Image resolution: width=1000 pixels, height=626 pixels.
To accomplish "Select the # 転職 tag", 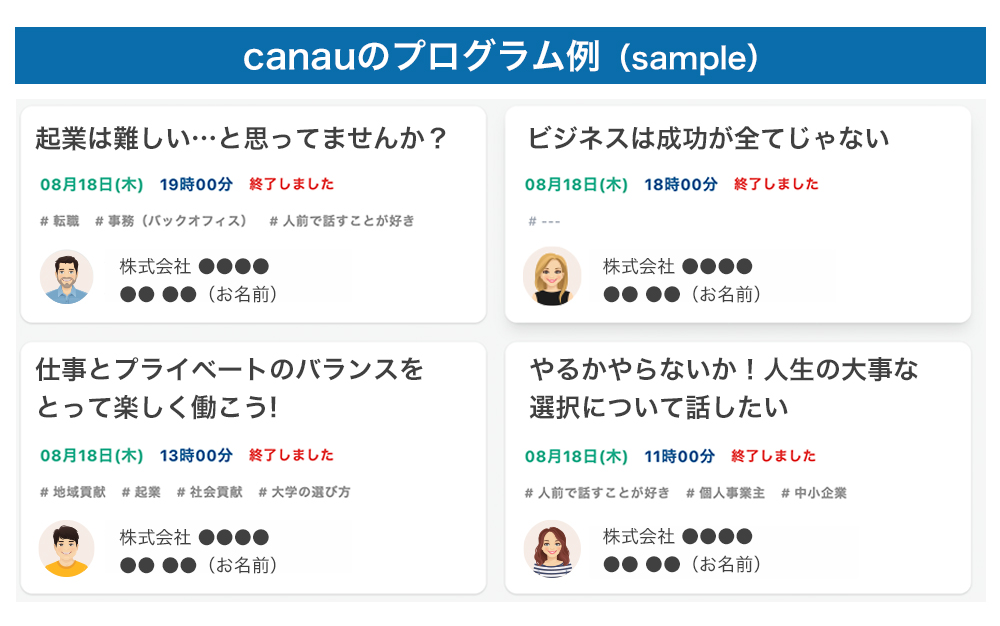I will coord(59,221).
